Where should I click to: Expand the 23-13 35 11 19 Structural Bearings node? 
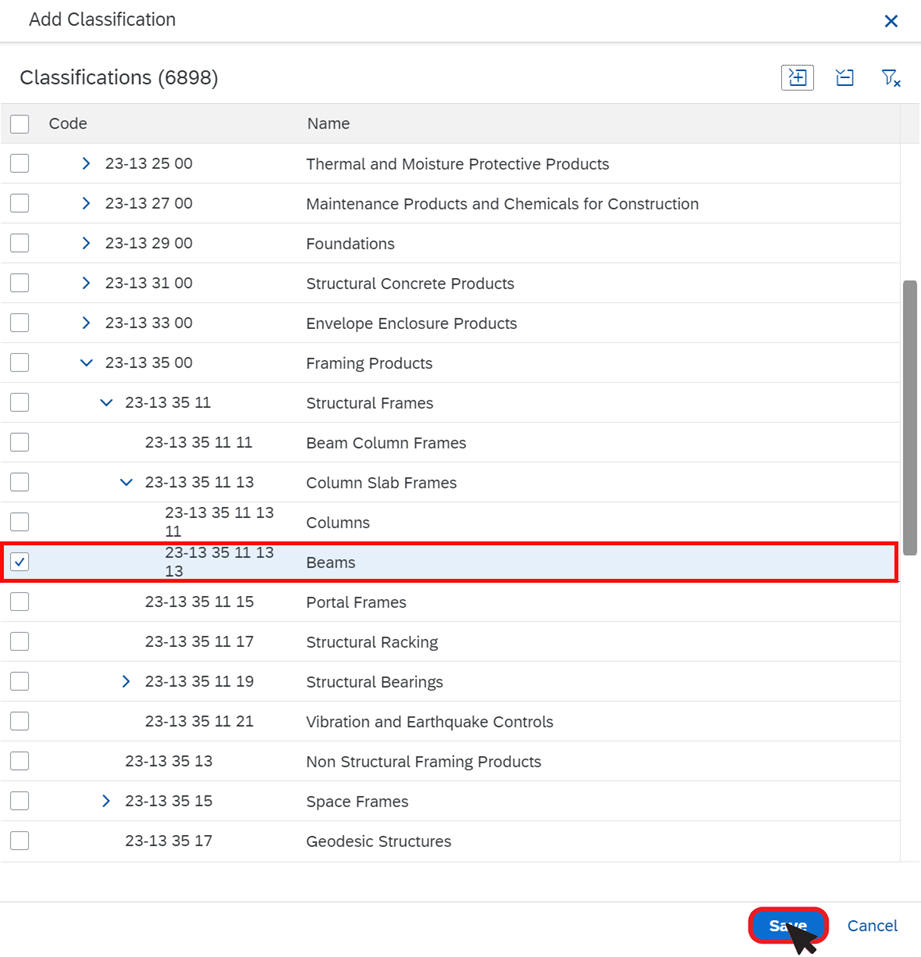click(126, 681)
